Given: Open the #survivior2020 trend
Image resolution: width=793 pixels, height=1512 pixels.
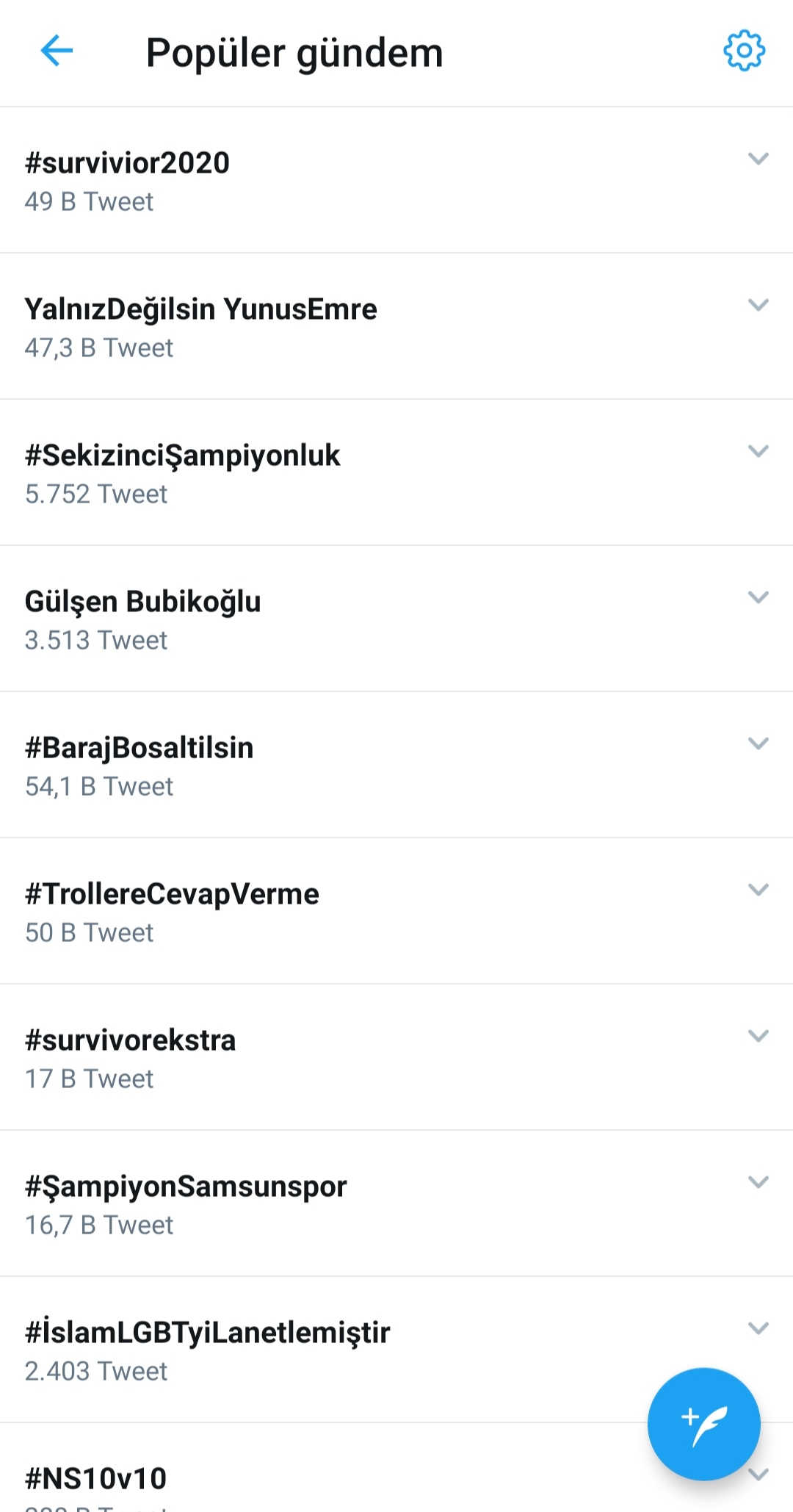Looking at the screenshot, I should (x=396, y=180).
